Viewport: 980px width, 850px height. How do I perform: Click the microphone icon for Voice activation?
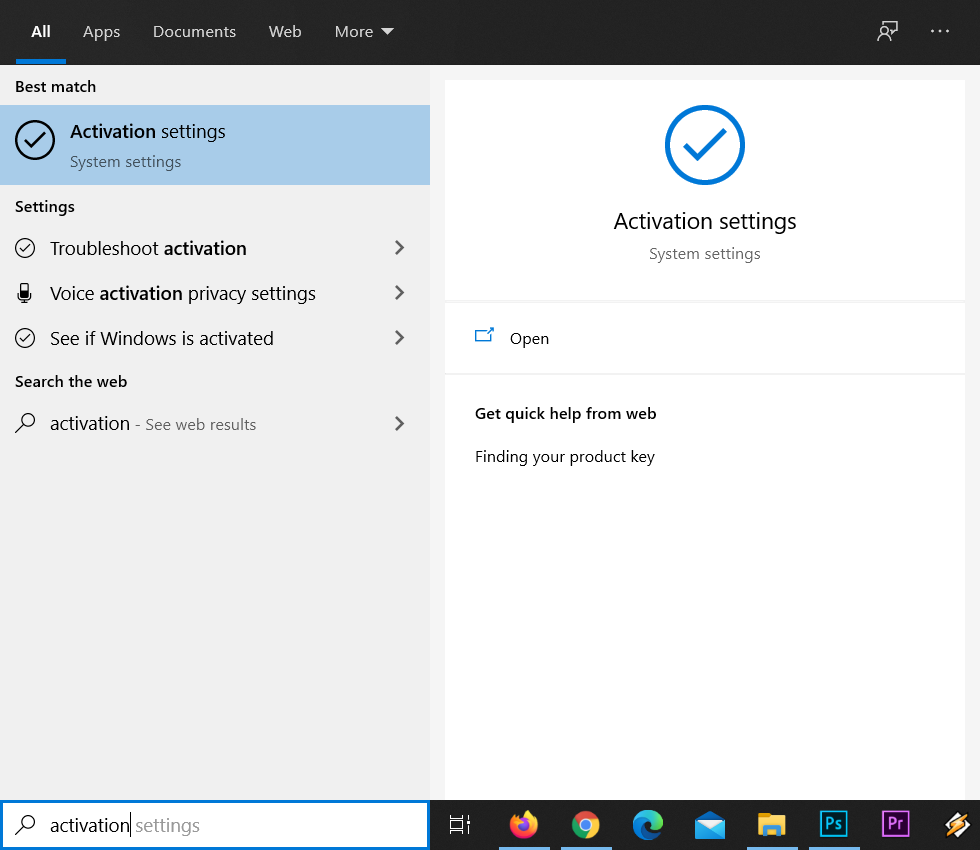tap(24, 293)
